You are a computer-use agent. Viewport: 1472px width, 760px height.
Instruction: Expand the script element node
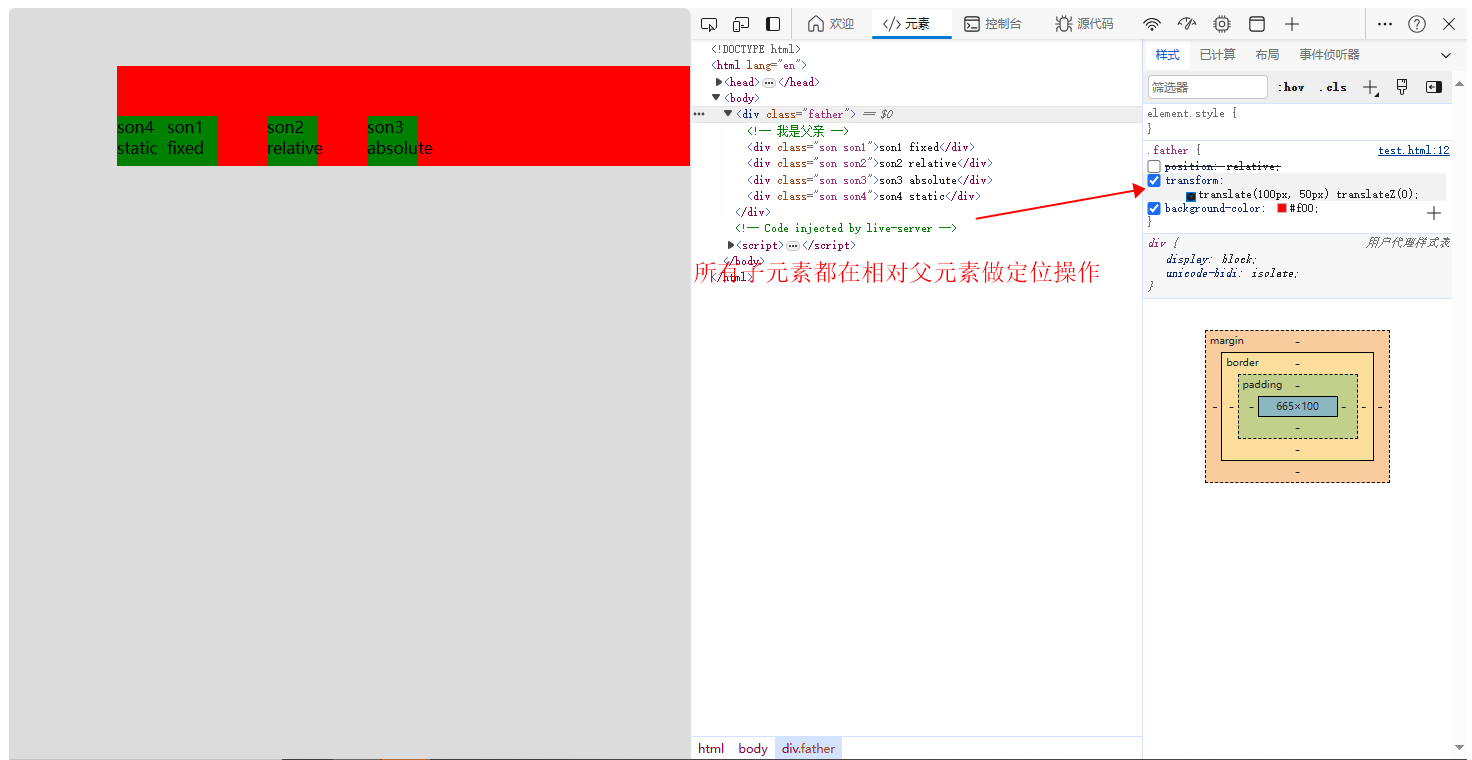pos(731,245)
